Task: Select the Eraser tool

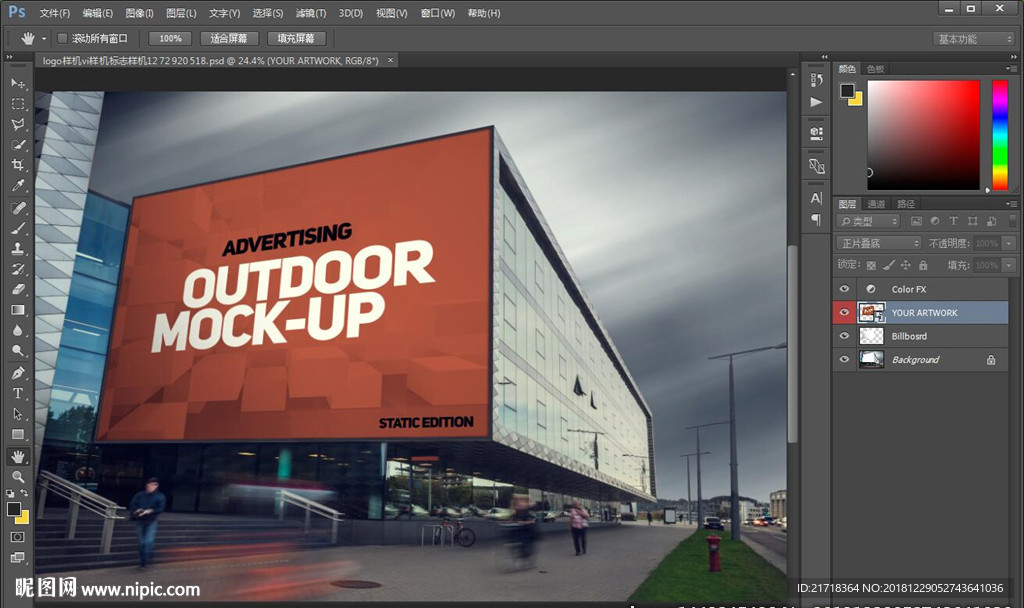Action: 18,289
